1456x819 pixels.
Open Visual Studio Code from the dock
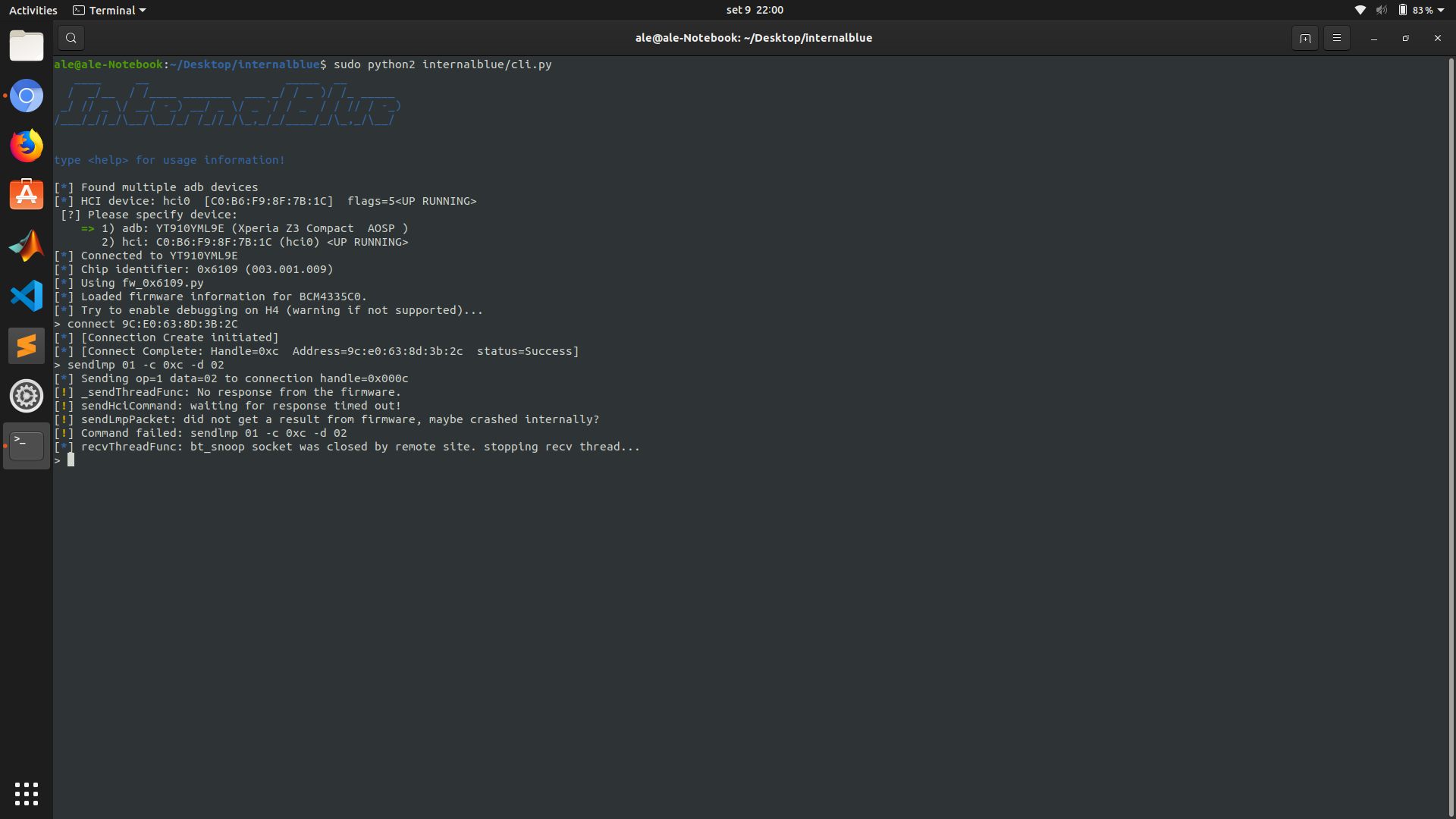coord(27,296)
